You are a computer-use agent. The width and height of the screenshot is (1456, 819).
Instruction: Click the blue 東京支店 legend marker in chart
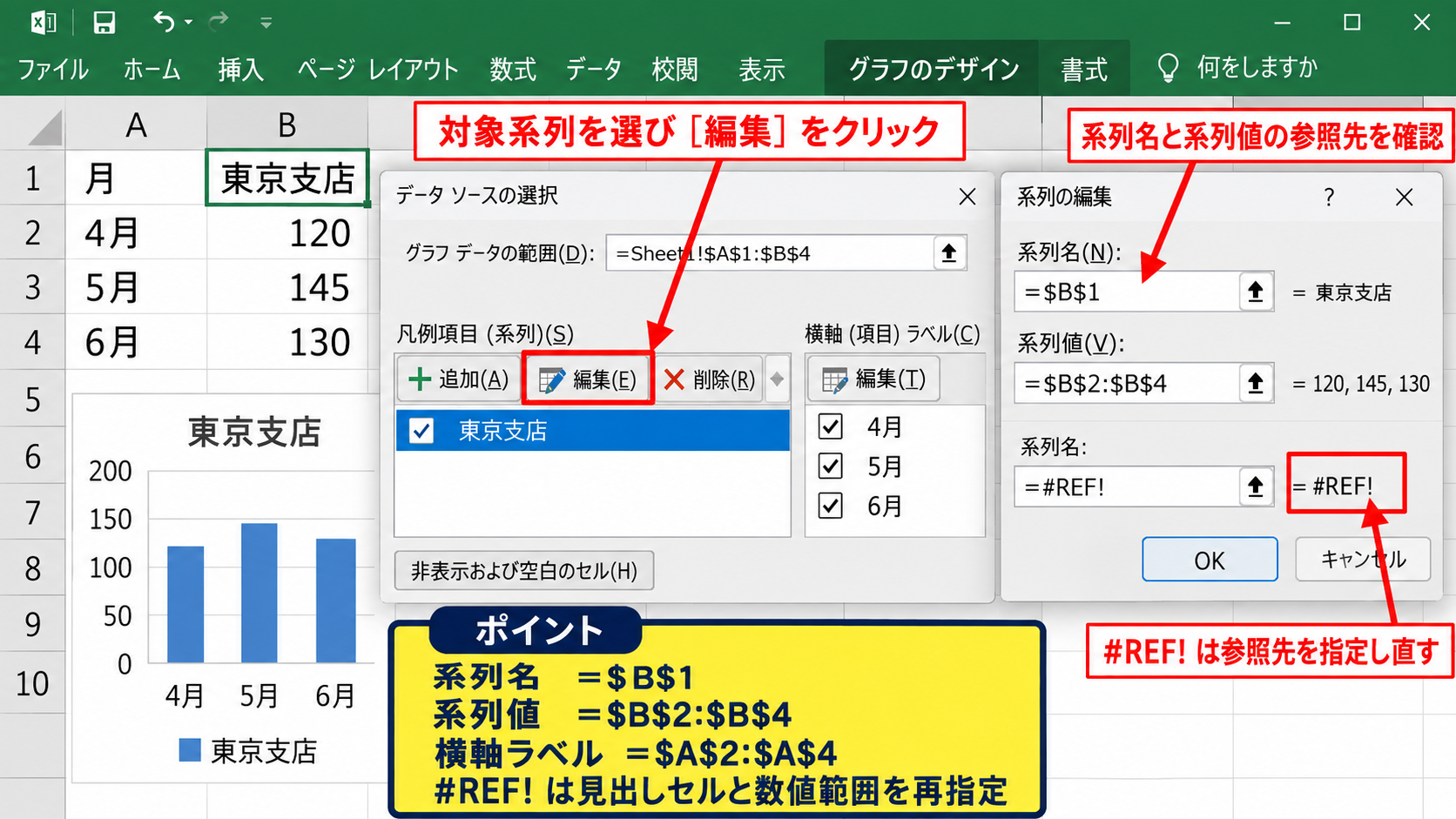click(x=190, y=749)
